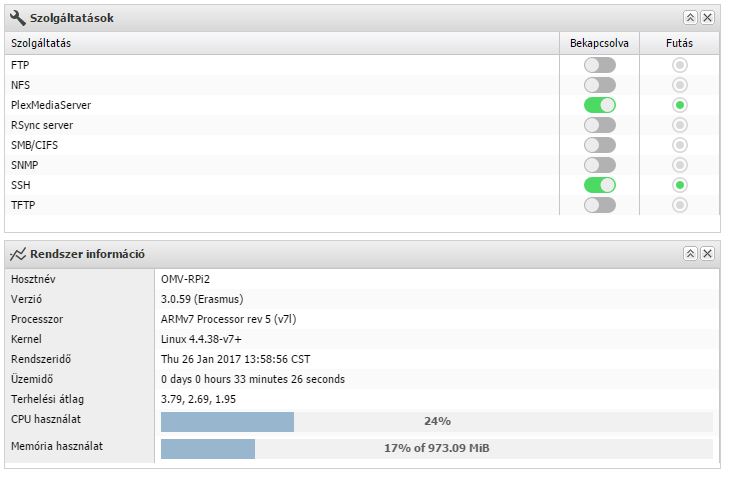
Task: Click the RSync server running indicator
Action: [680, 125]
